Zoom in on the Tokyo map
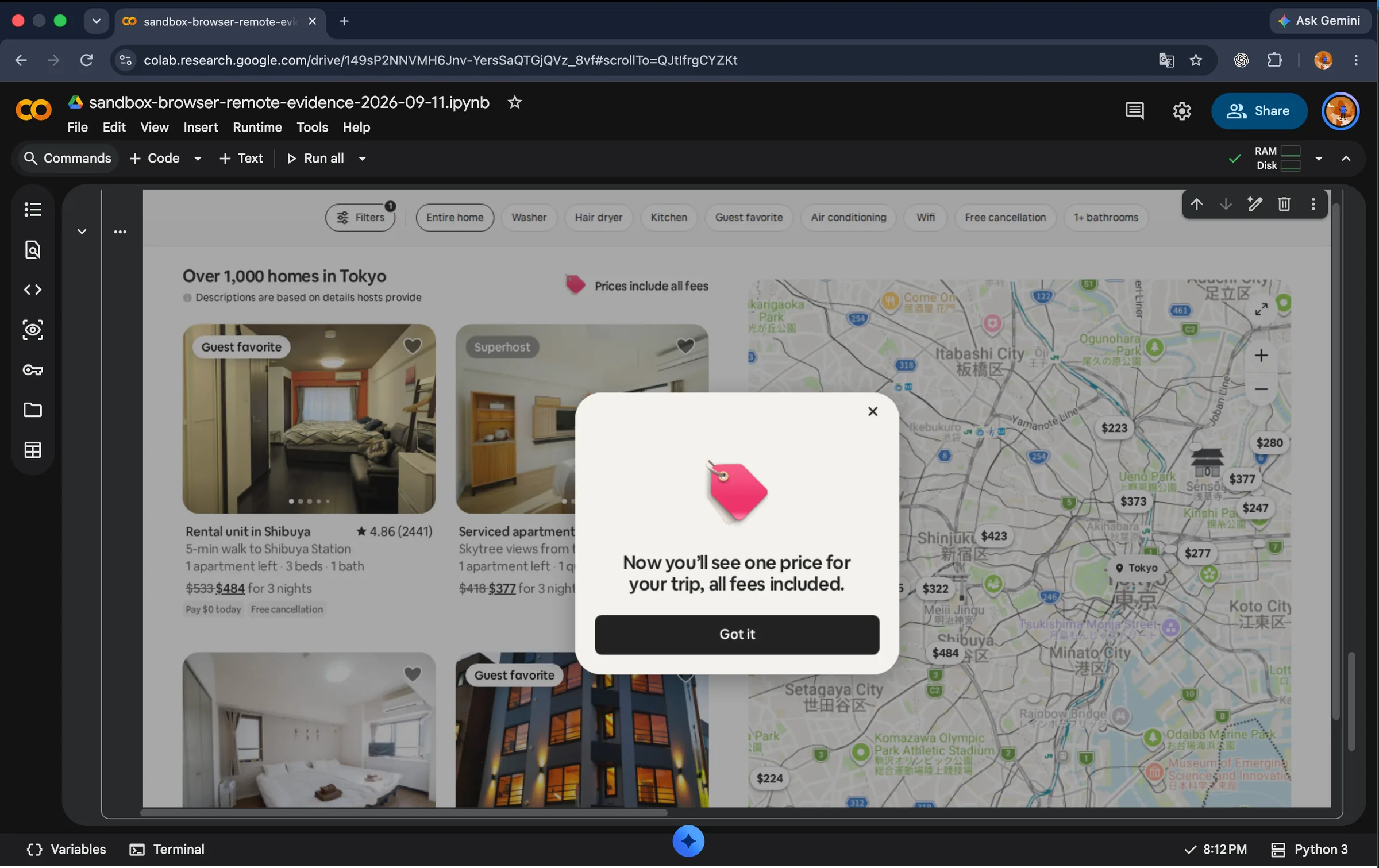The height and width of the screenshot is (868, 1379). (1261, 356)
